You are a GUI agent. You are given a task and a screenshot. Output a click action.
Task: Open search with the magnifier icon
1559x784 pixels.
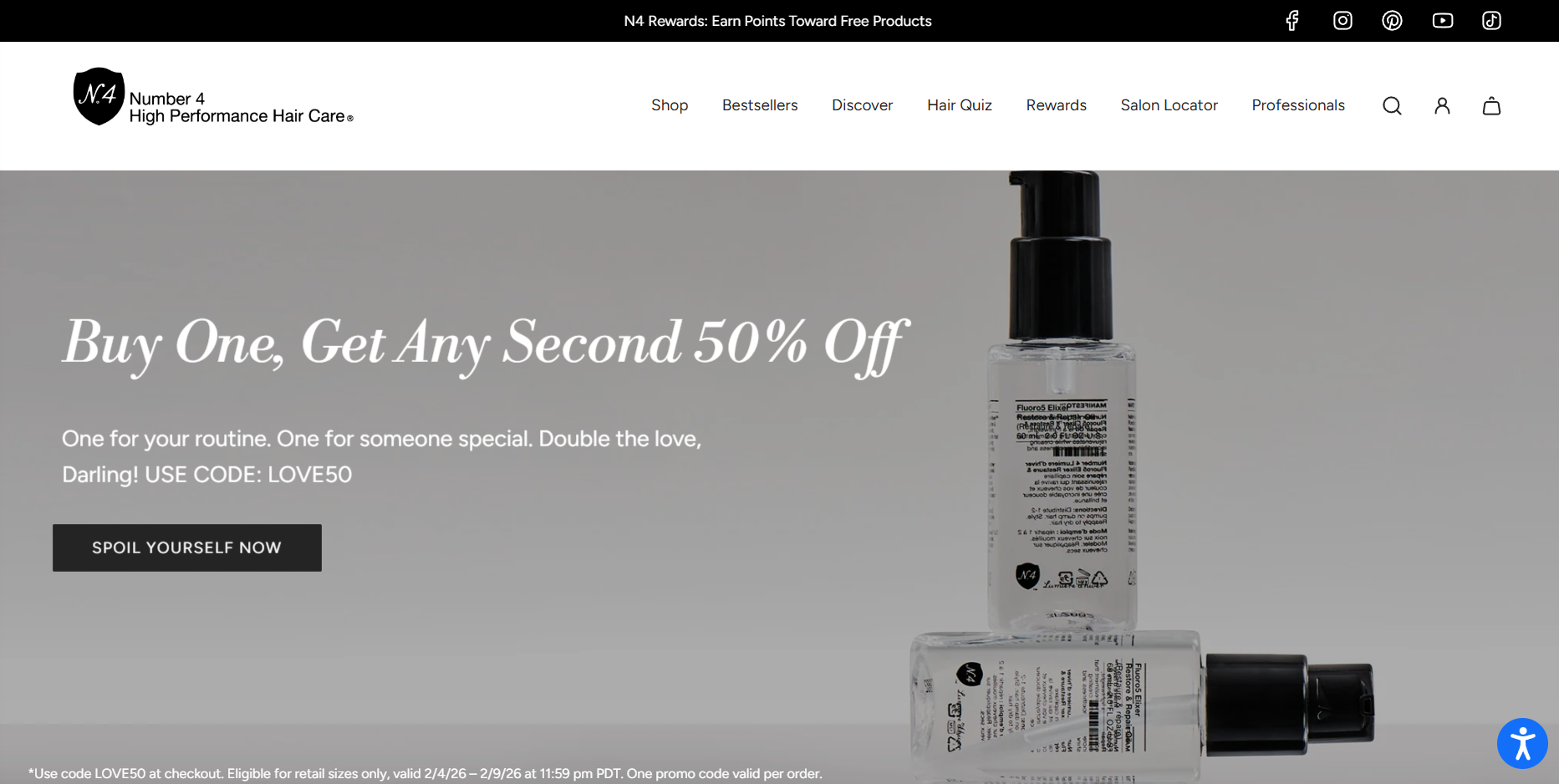tap(1392, 106)
